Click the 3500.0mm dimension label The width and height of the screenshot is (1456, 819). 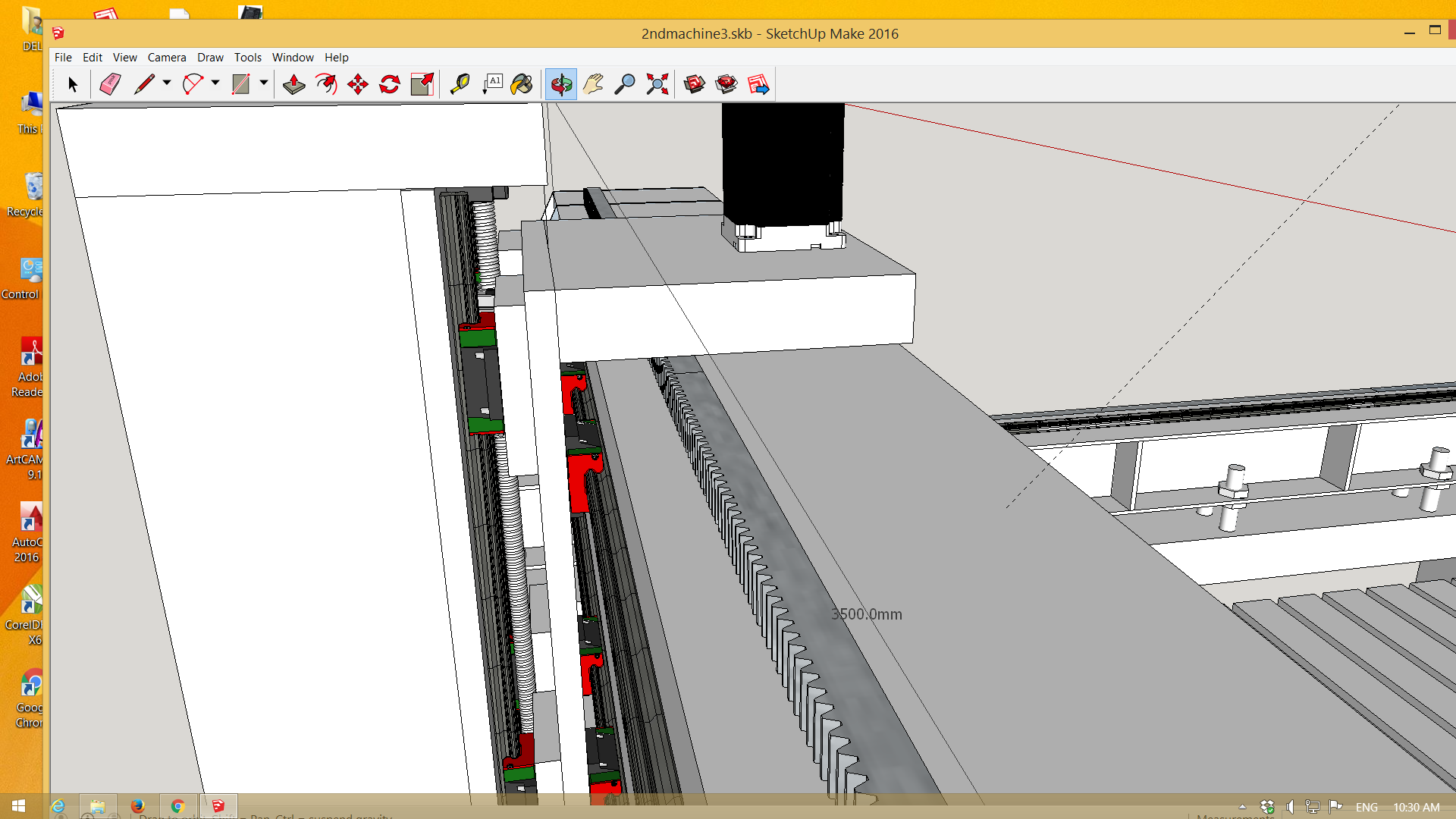[867, 614]
